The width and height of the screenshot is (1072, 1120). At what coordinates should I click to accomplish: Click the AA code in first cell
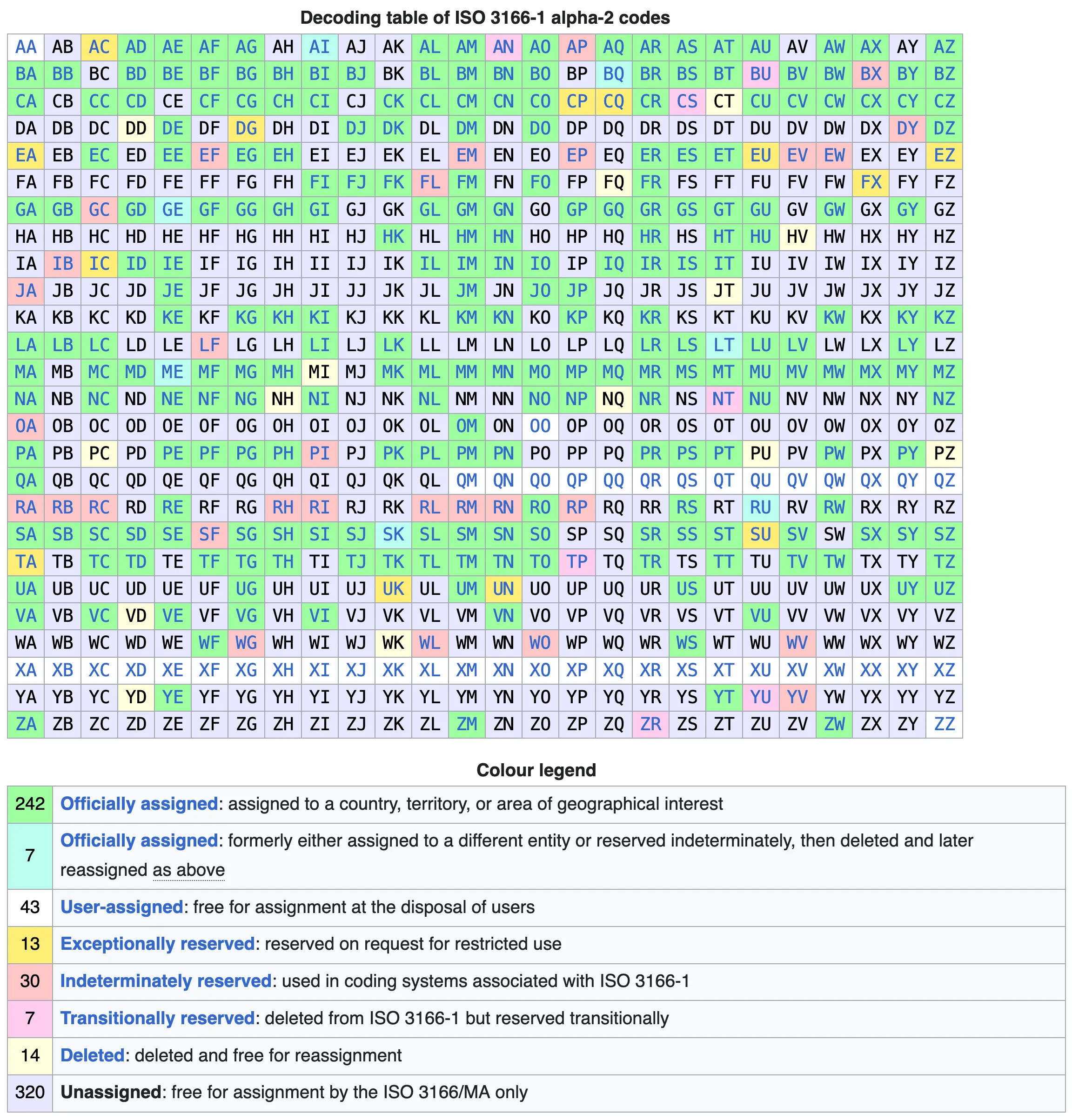point(26,47)
